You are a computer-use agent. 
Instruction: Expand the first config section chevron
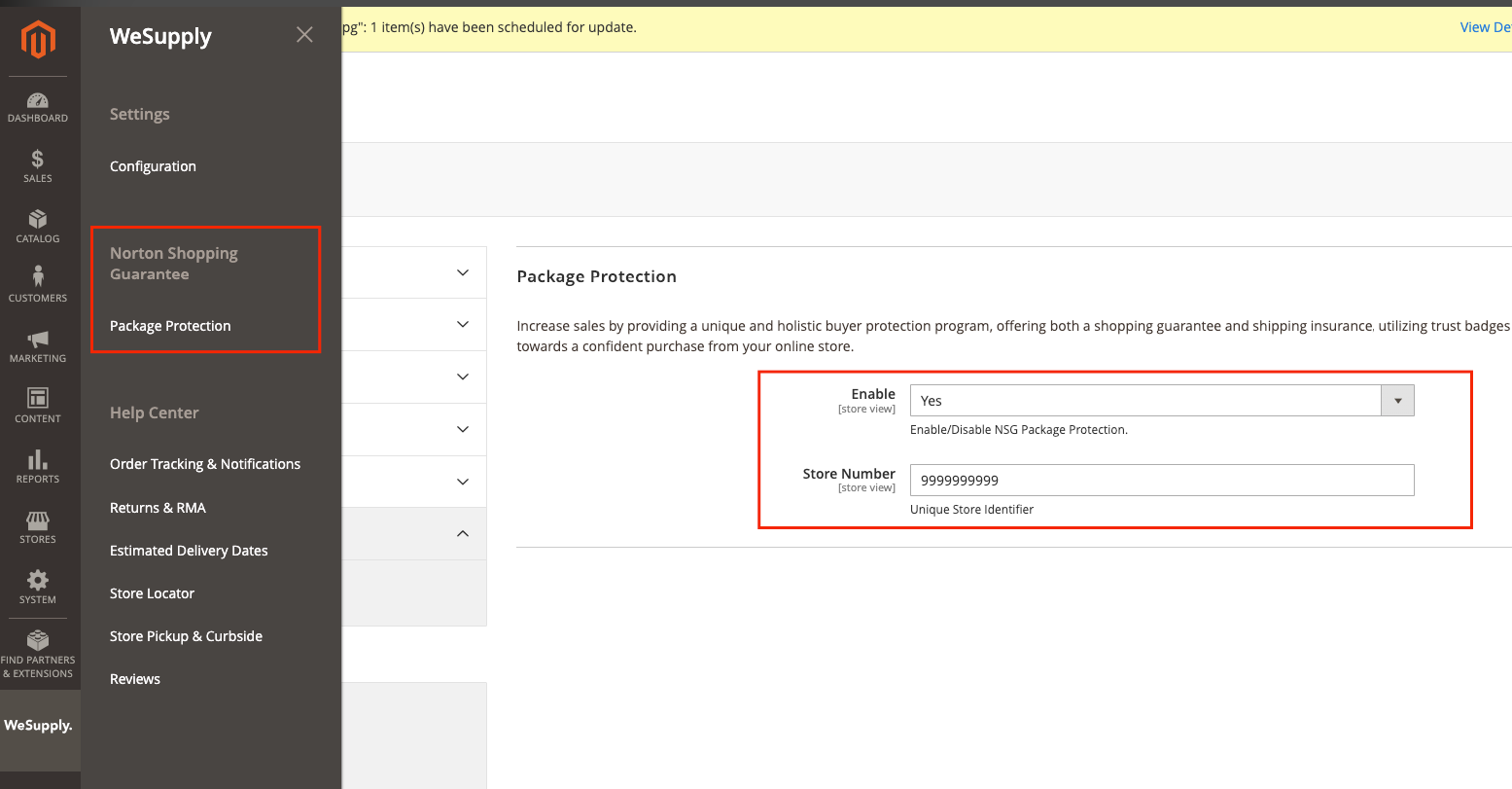[x=463, y=273]
